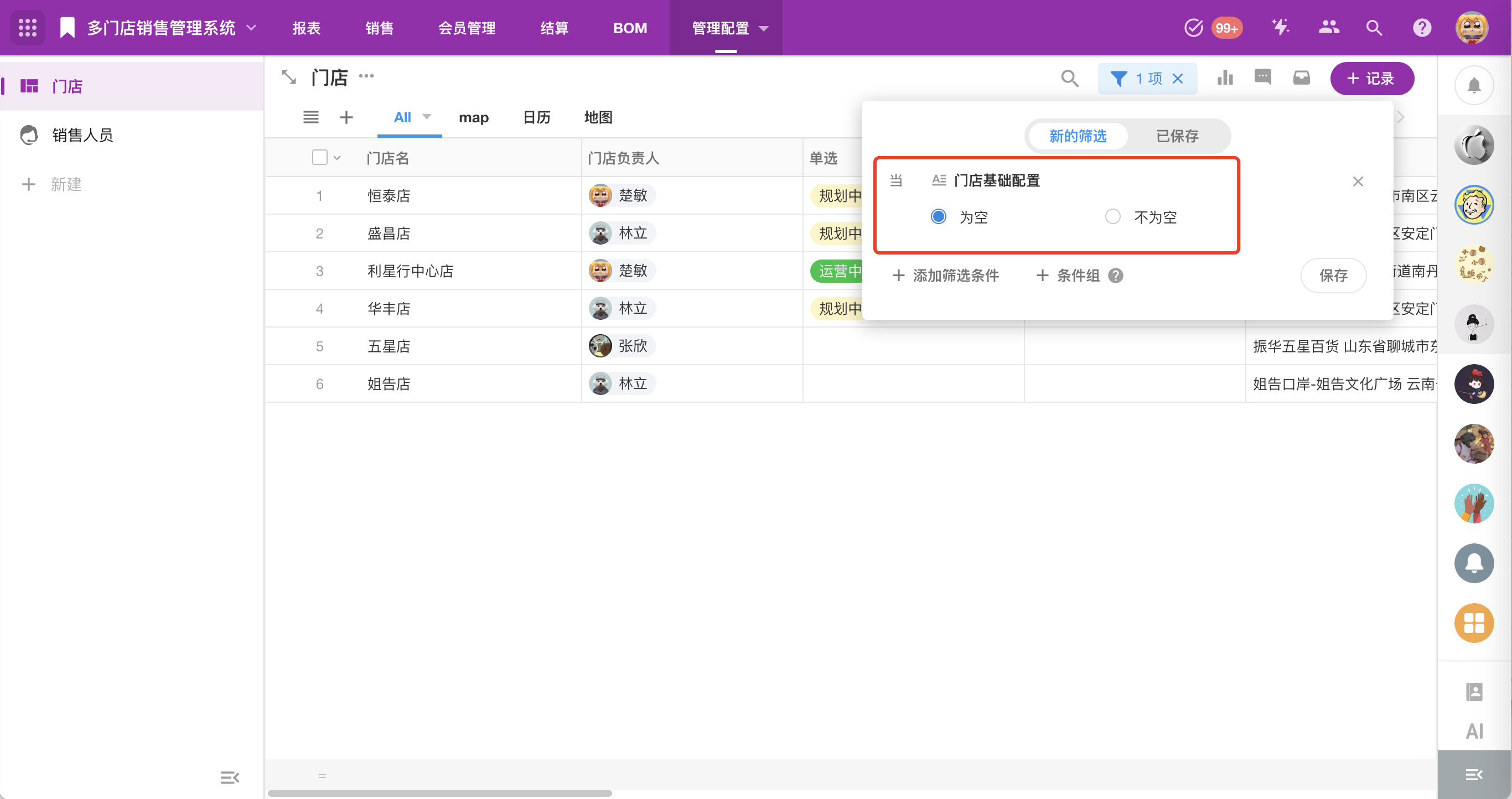Open the orange grid app icon in the sidebar
Viewport: 1512px width, 799px height.
1474,622
